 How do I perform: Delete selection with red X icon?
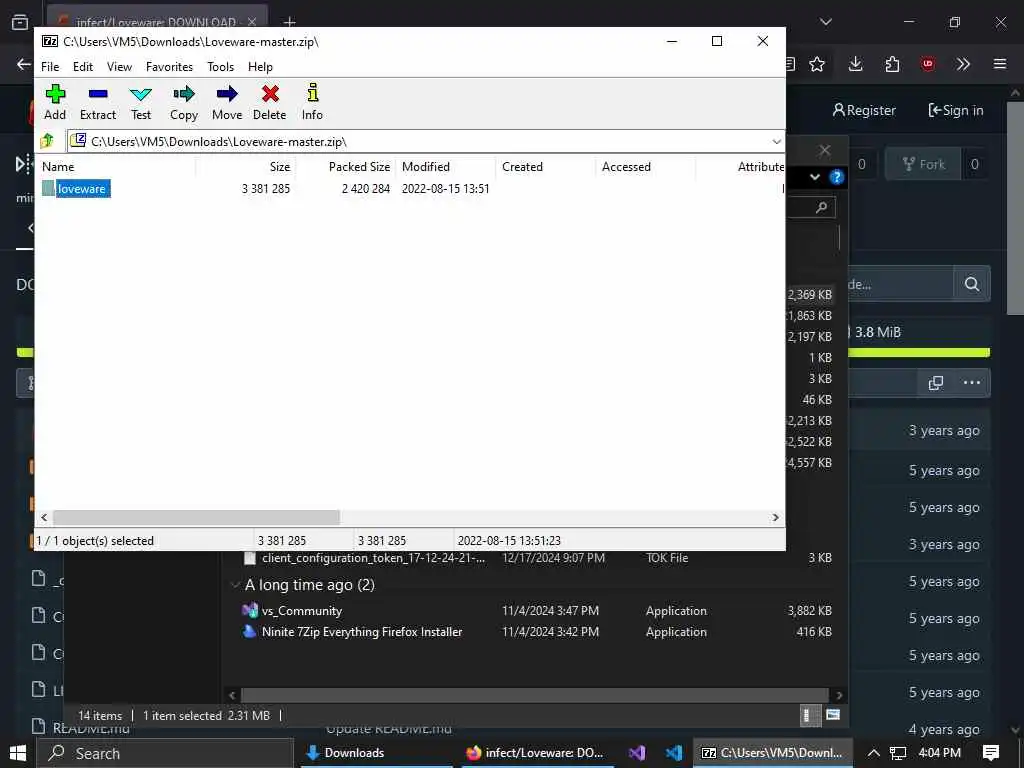(270, 103)
